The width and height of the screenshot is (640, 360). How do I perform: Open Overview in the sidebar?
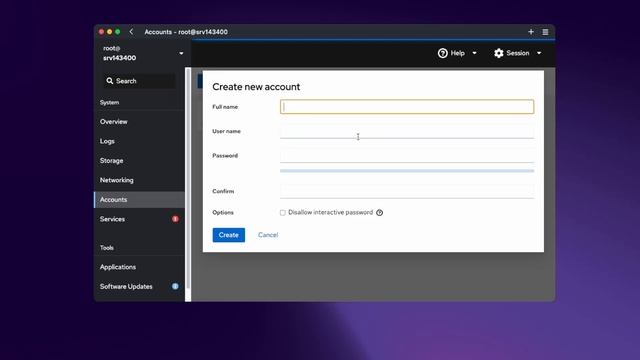(x=139, y=122)
